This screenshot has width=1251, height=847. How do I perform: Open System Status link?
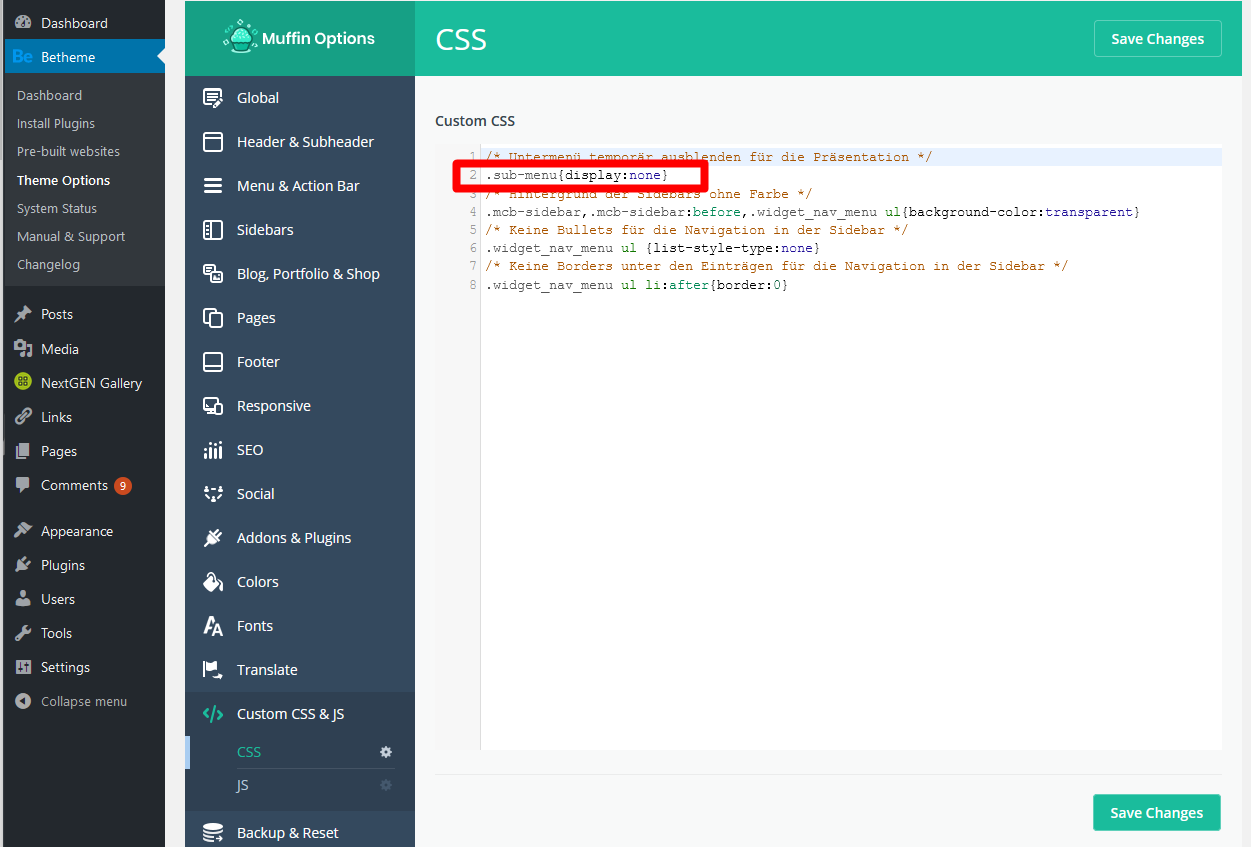(57, 208)
